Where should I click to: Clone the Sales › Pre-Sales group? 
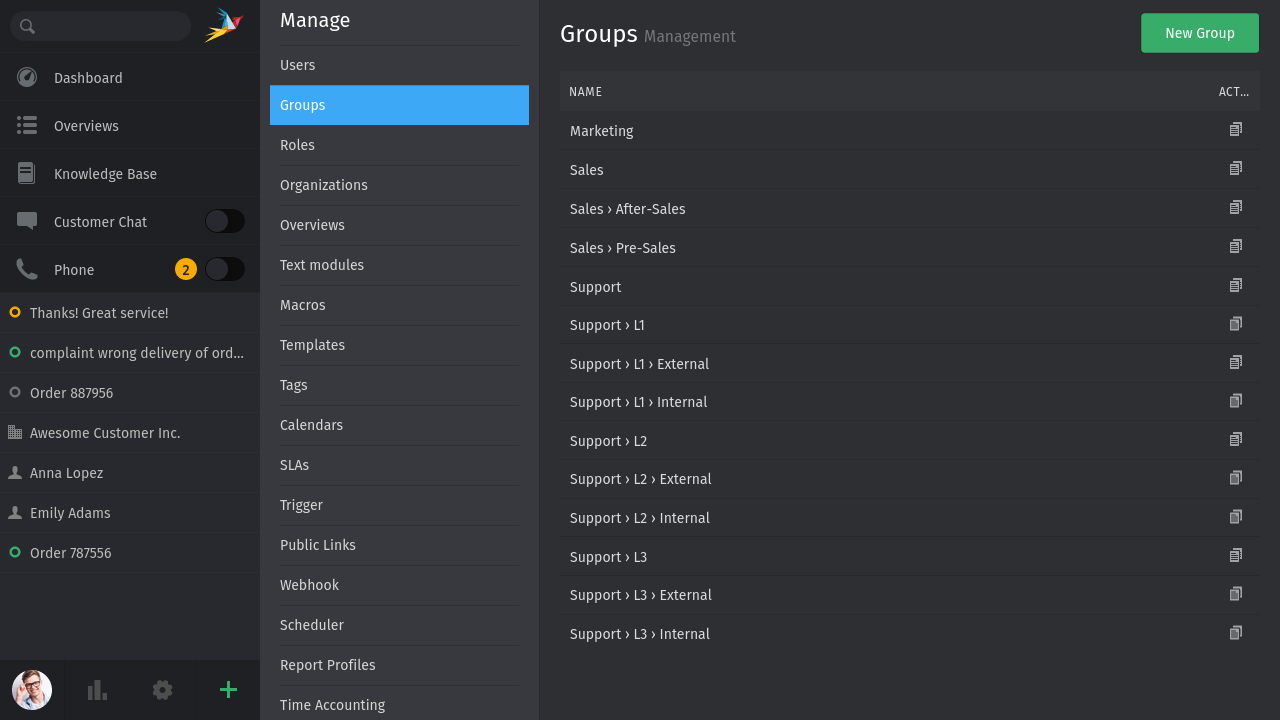click(1236, 246)
